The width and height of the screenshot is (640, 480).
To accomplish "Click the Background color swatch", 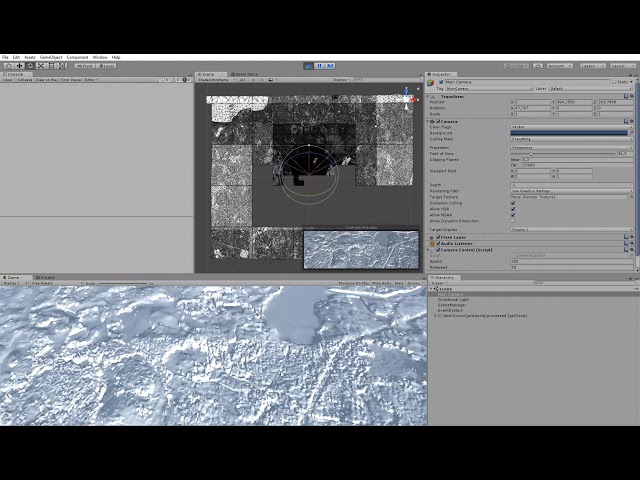I will [569, 133].
